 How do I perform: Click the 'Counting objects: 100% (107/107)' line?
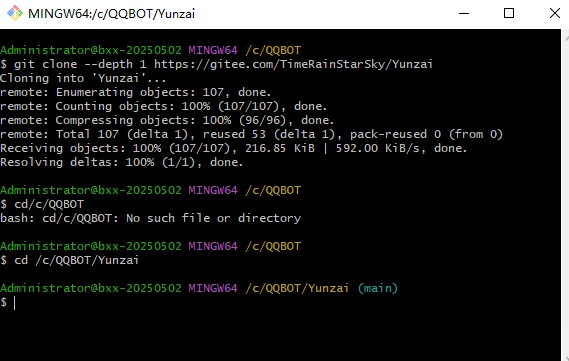[163, 106]
